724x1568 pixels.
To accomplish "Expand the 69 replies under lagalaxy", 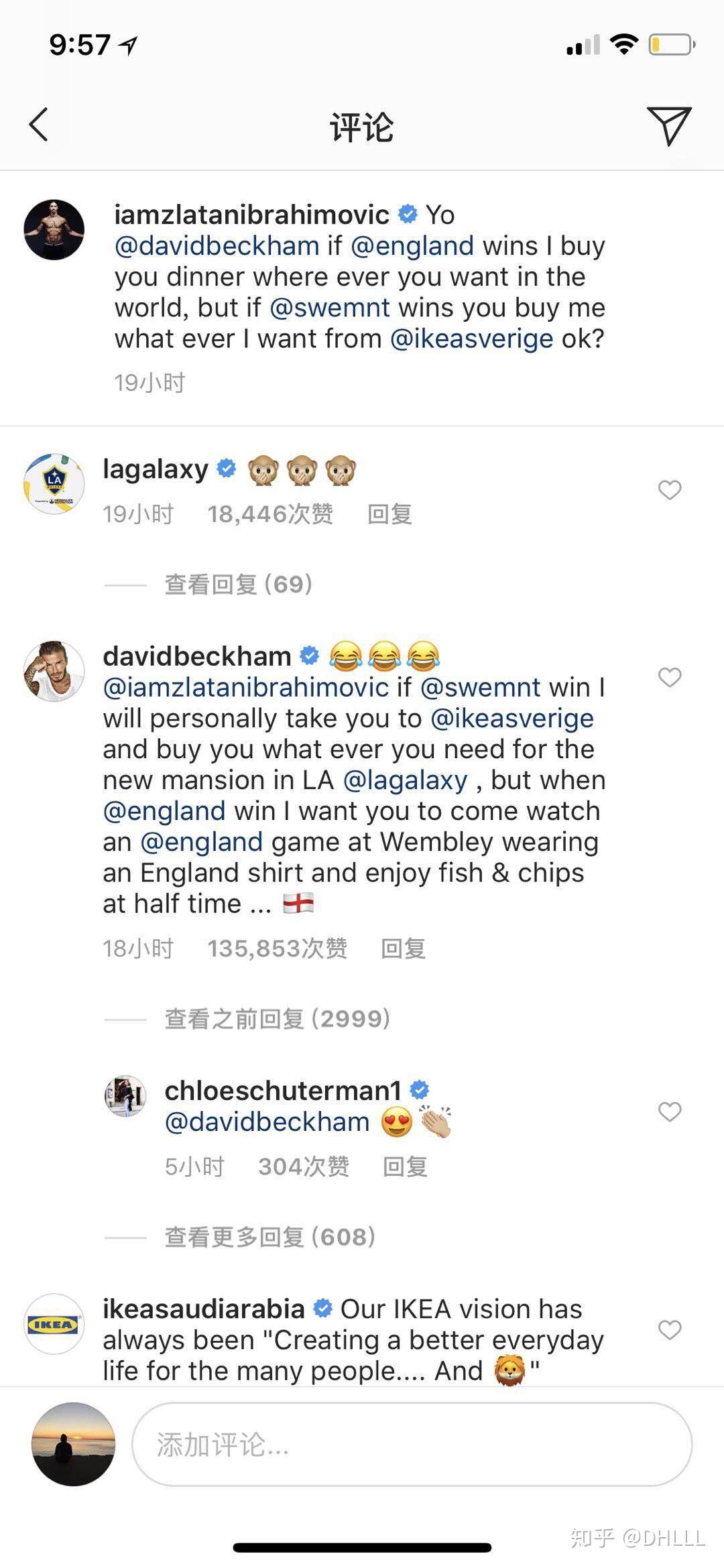I will coord(239,585).
